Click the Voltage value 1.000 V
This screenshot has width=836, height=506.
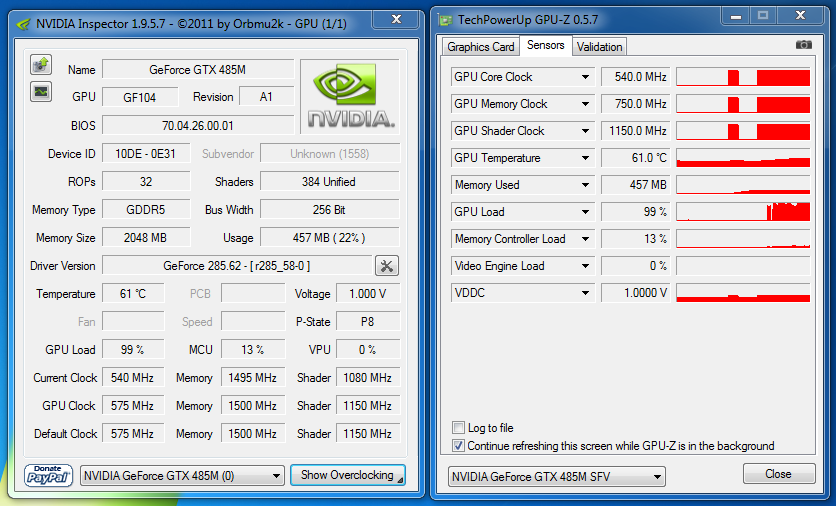point(368,293)
